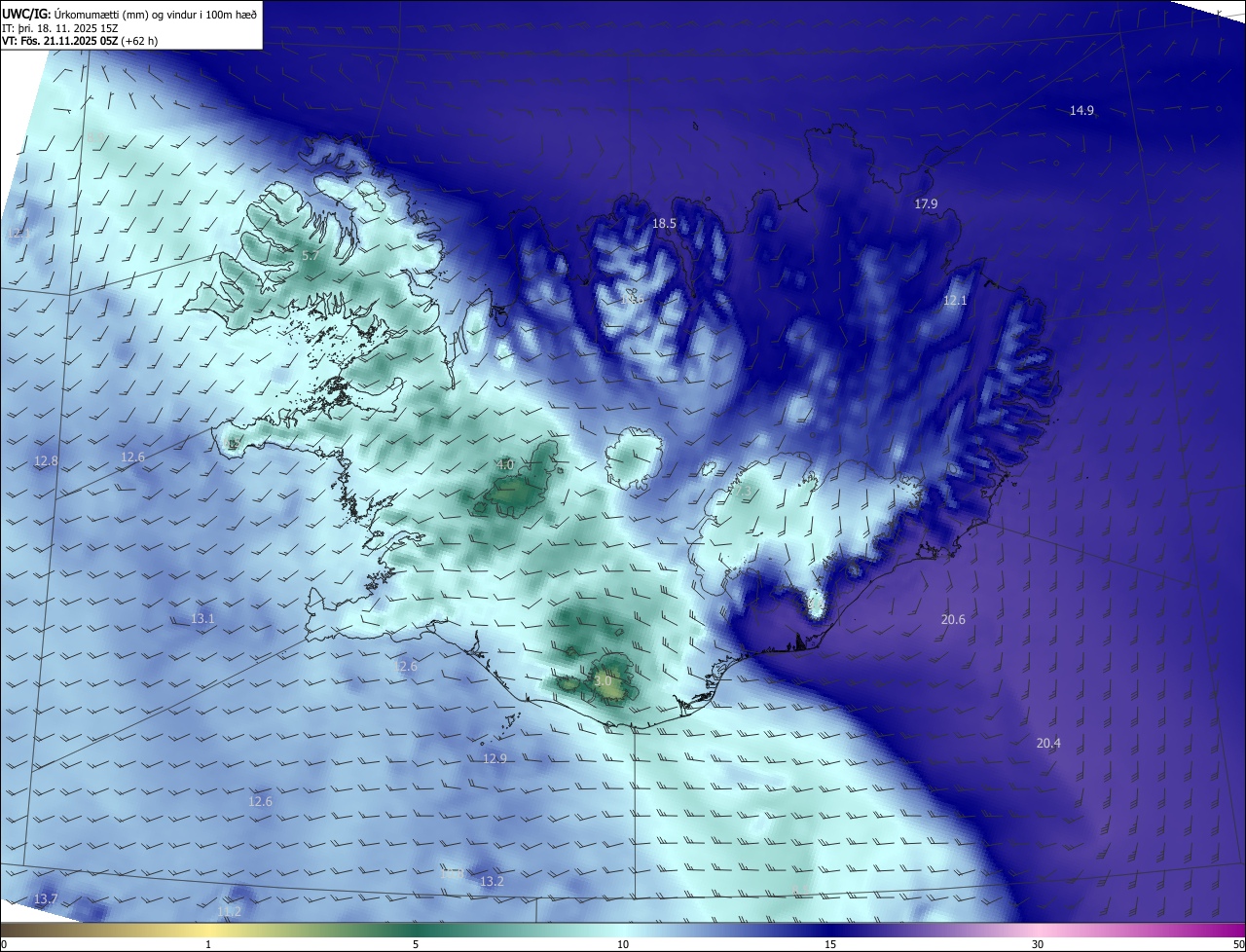Click the 10 label on the color scale

pyautogui.click(x=623, y=944)
